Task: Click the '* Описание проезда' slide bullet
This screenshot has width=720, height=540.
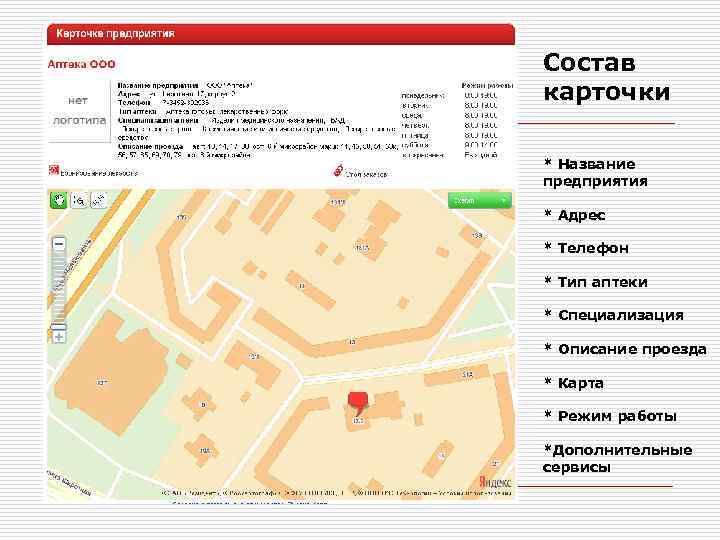Action: pos(625,349)
